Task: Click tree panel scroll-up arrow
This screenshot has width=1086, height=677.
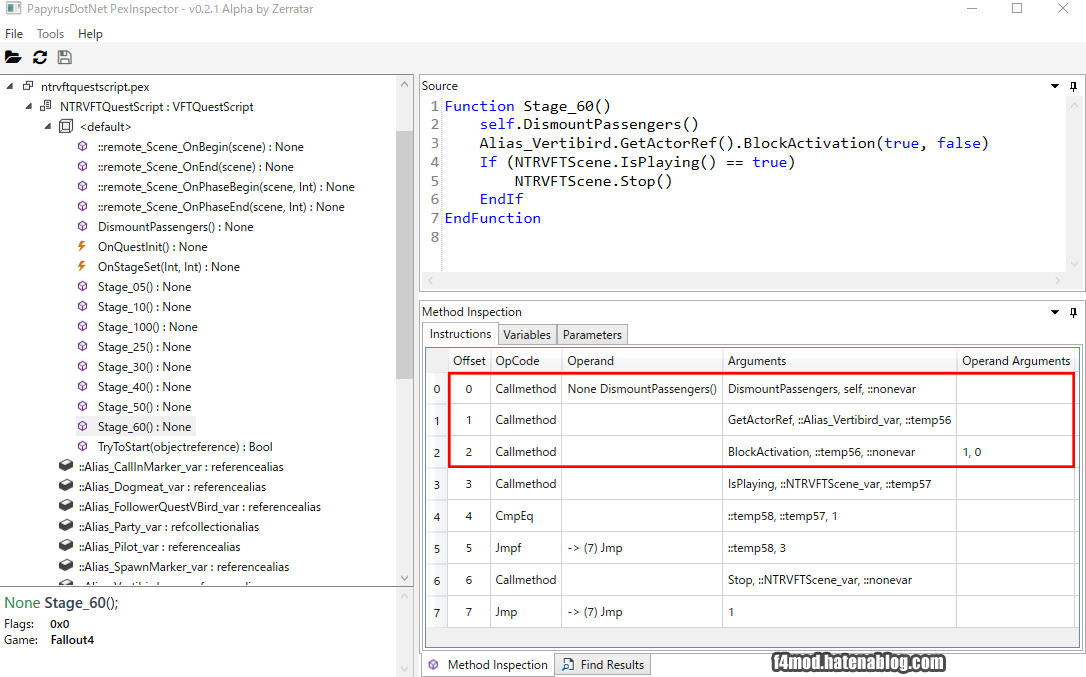Action: (404, 84)
